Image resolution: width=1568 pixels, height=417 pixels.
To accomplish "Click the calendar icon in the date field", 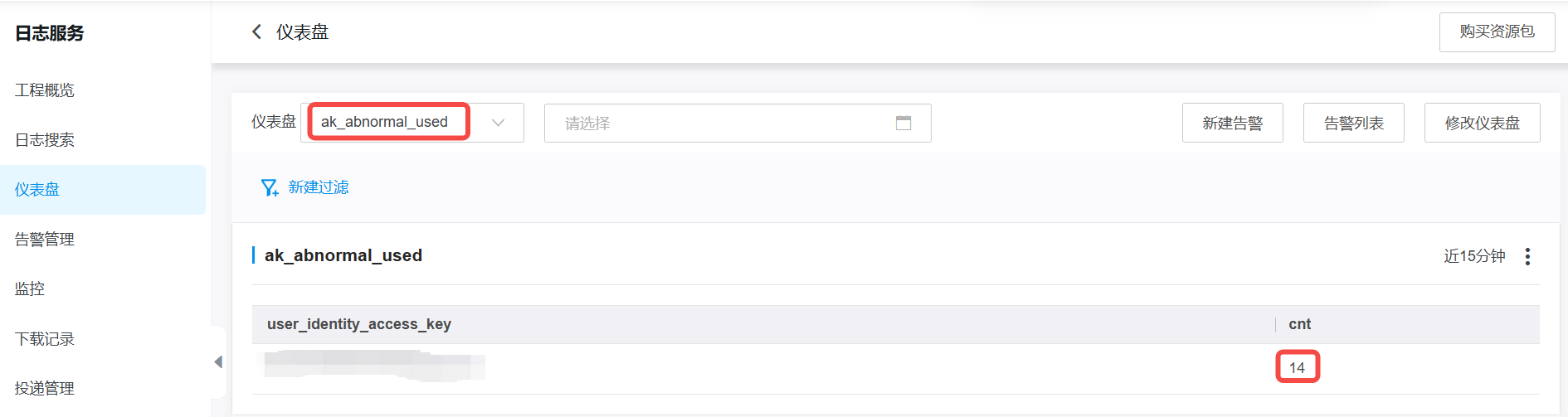I will 903,123.
